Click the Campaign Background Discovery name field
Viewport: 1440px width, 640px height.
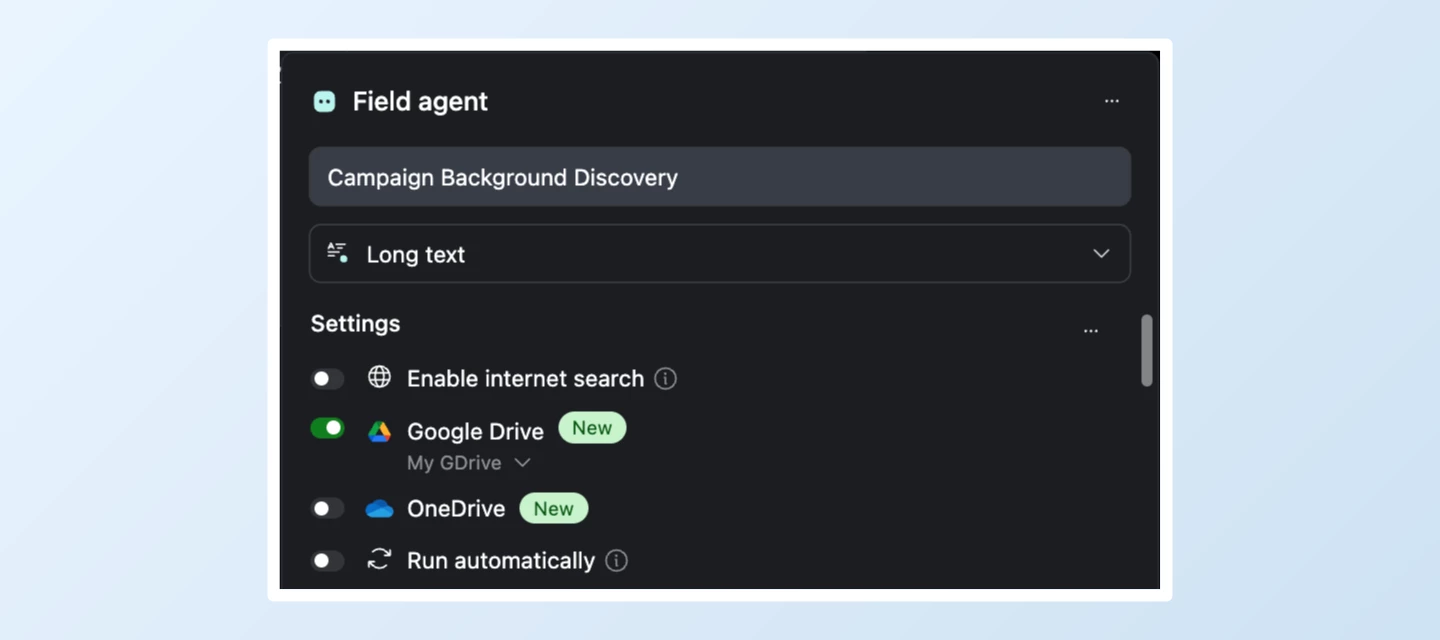(720, 177)
